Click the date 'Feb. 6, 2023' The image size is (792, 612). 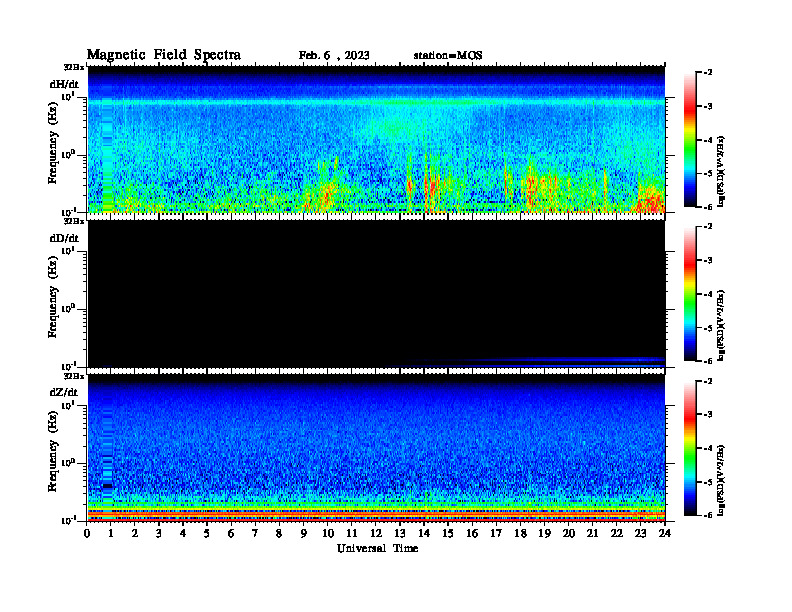[x=334, y=56]
